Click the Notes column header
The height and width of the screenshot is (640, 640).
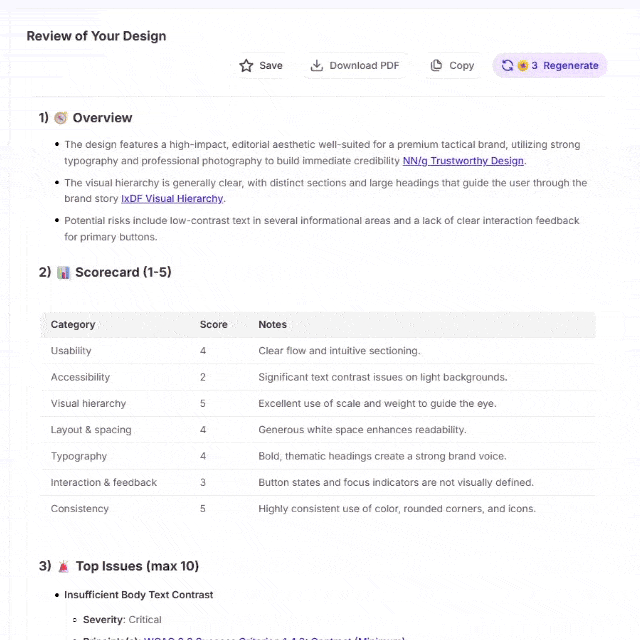click(x=272, y=325)
